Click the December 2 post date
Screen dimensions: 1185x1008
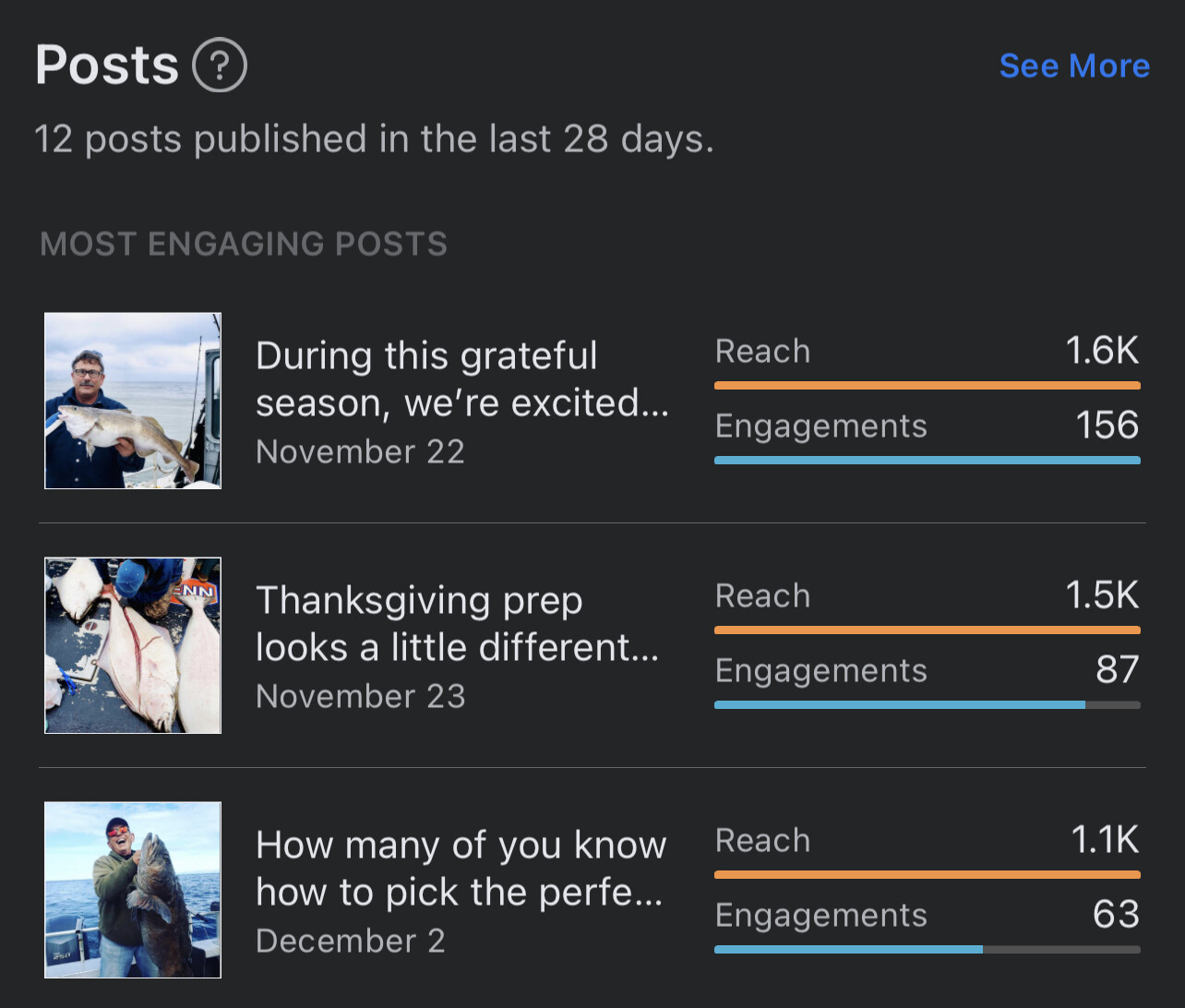pos(351,941)
